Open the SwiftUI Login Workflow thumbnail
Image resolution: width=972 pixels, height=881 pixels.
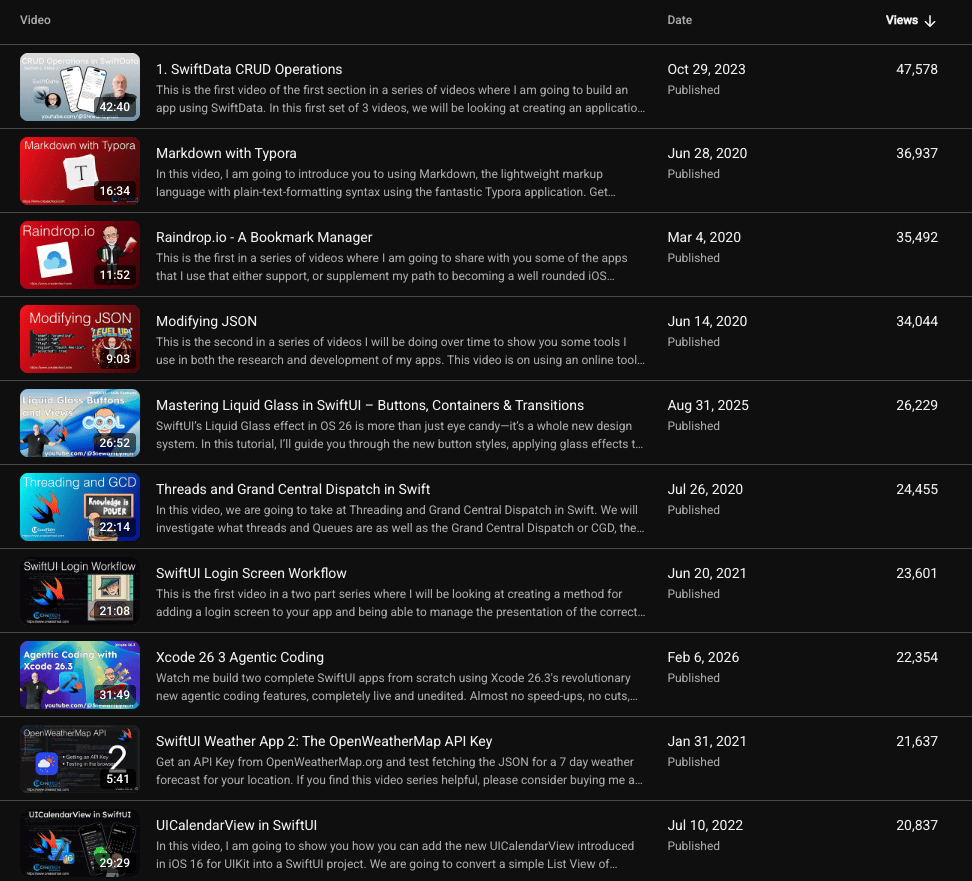coord(80,591)
